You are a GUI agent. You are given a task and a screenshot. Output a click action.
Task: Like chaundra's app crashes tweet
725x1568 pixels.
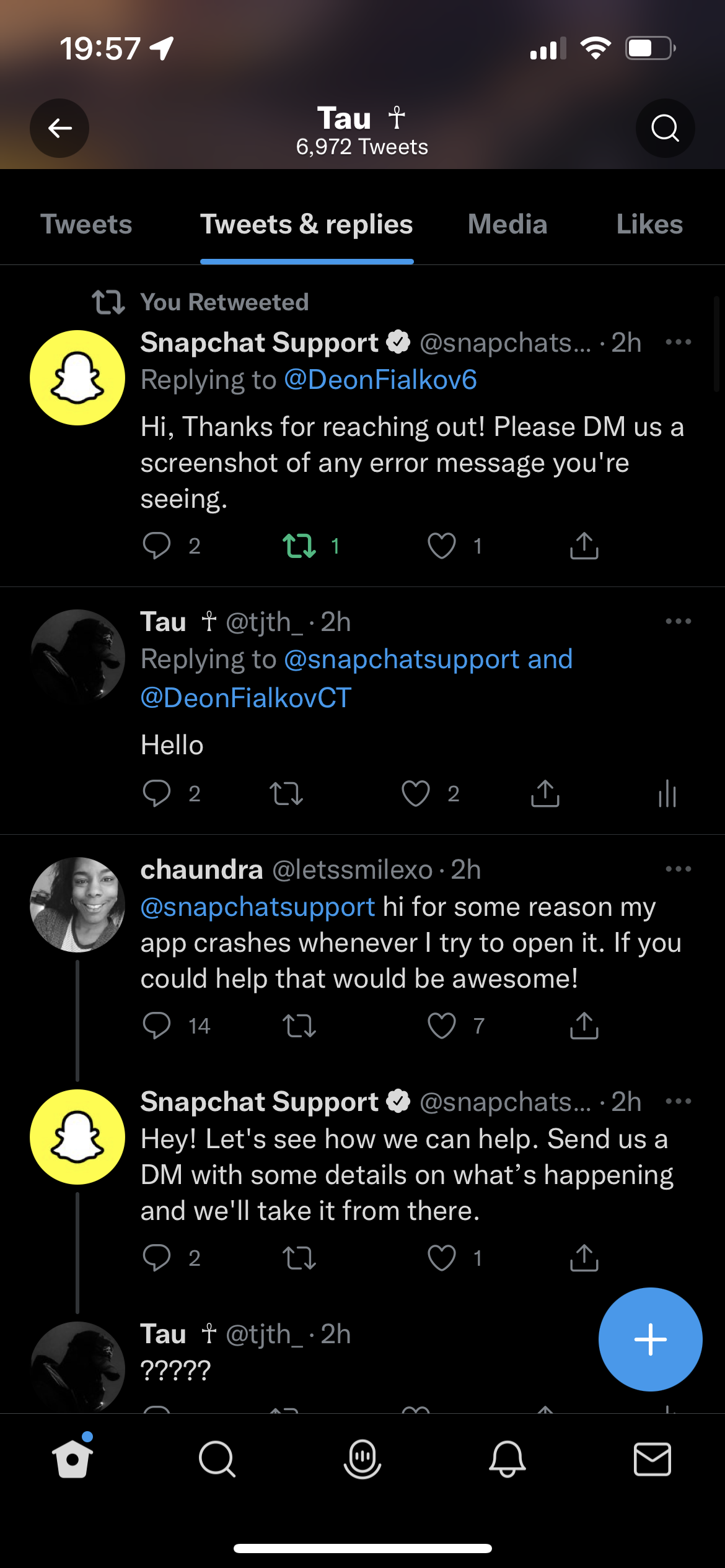tap(442, 1026)
